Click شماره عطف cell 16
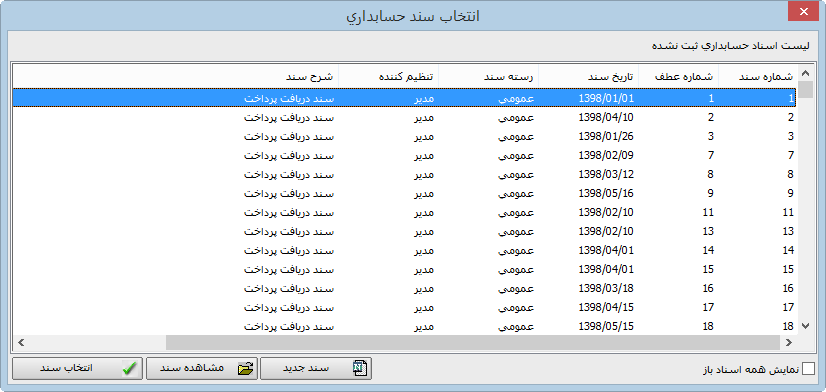Screen dimensions: 826x392 point(708,288)
